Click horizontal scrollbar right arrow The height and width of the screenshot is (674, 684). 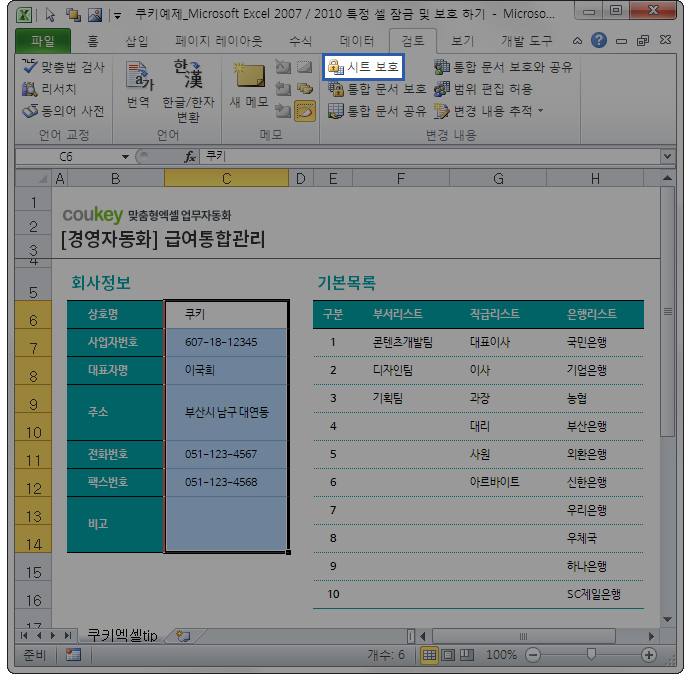coord(651,636)
